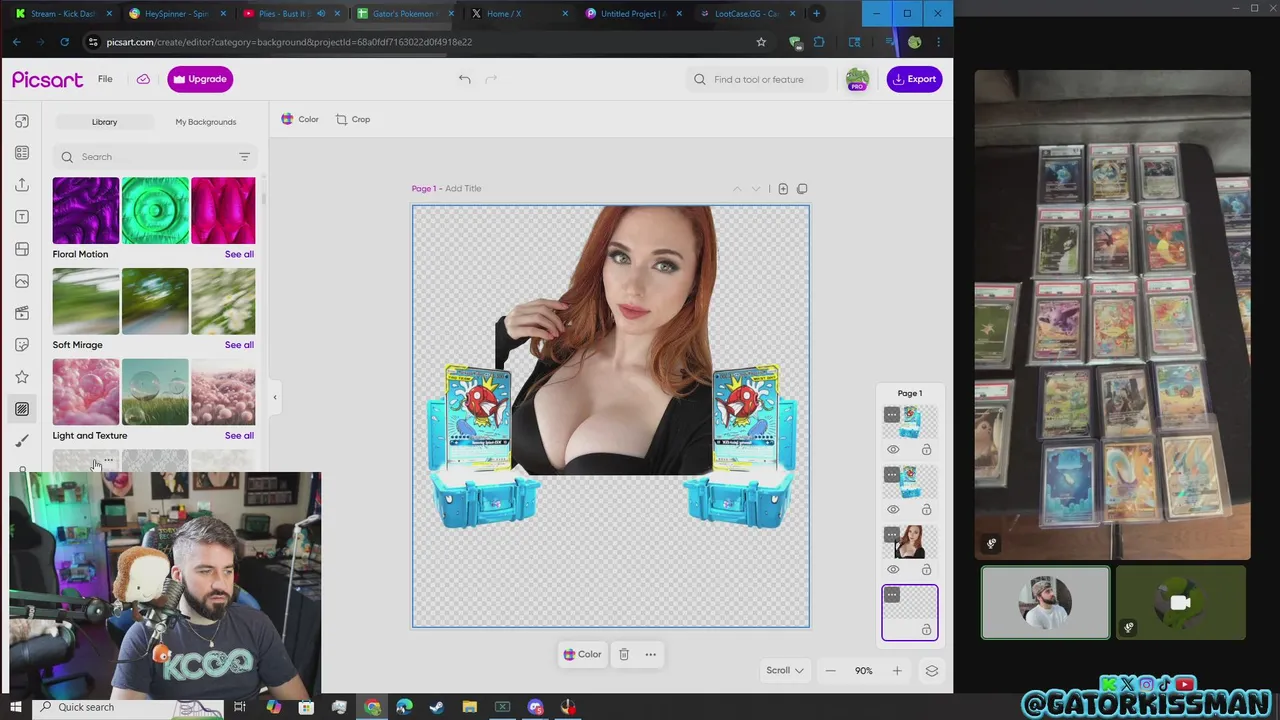Open the top Magikarp layer options menu
Viewport: 1280px width, 720px height.
pos(892,415)
